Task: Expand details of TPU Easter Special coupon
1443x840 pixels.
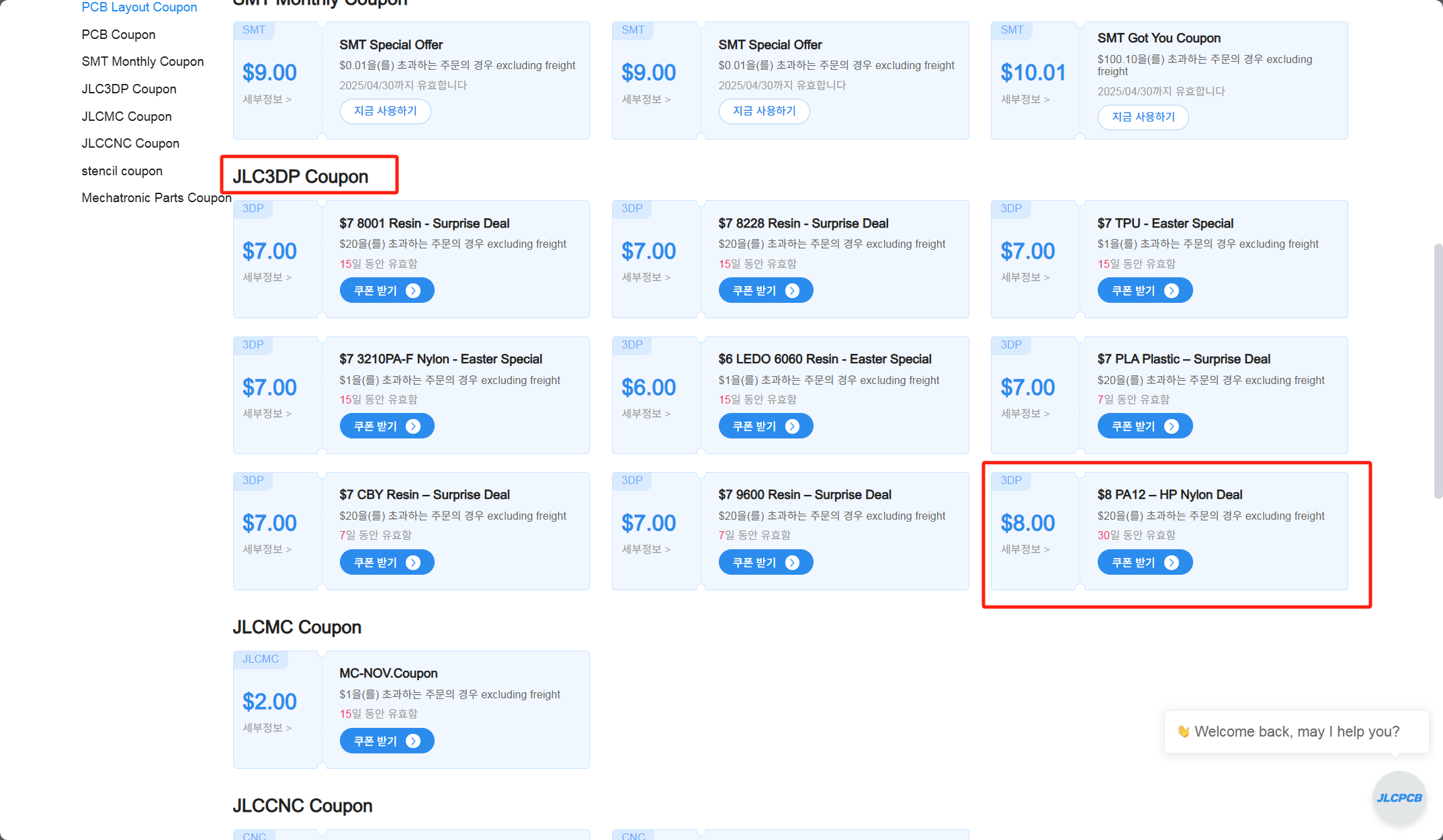Action: [1025, 277]
